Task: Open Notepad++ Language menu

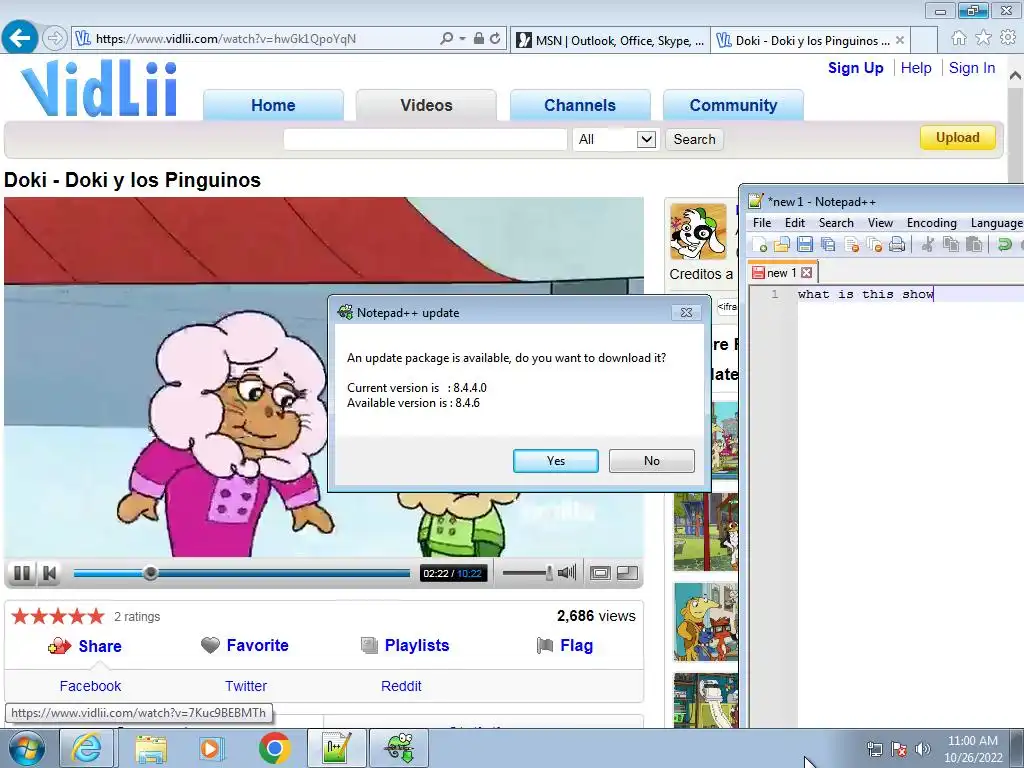Action: [997, 223]
